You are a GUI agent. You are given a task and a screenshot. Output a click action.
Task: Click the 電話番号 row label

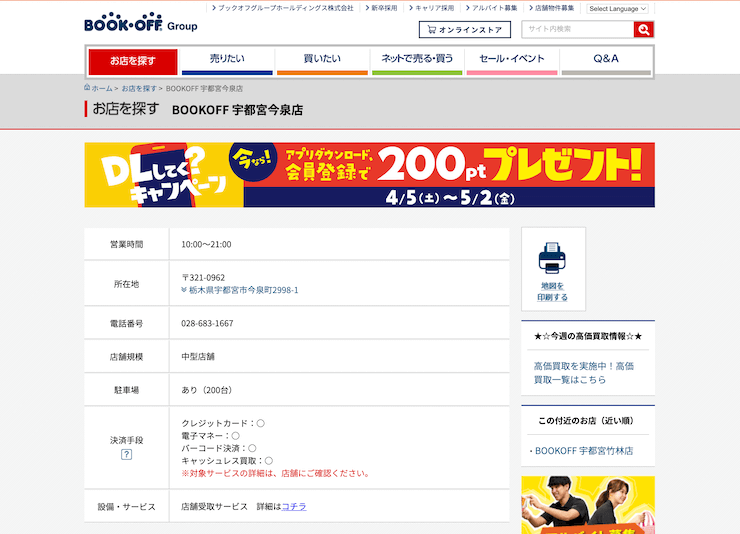point(126,324)
